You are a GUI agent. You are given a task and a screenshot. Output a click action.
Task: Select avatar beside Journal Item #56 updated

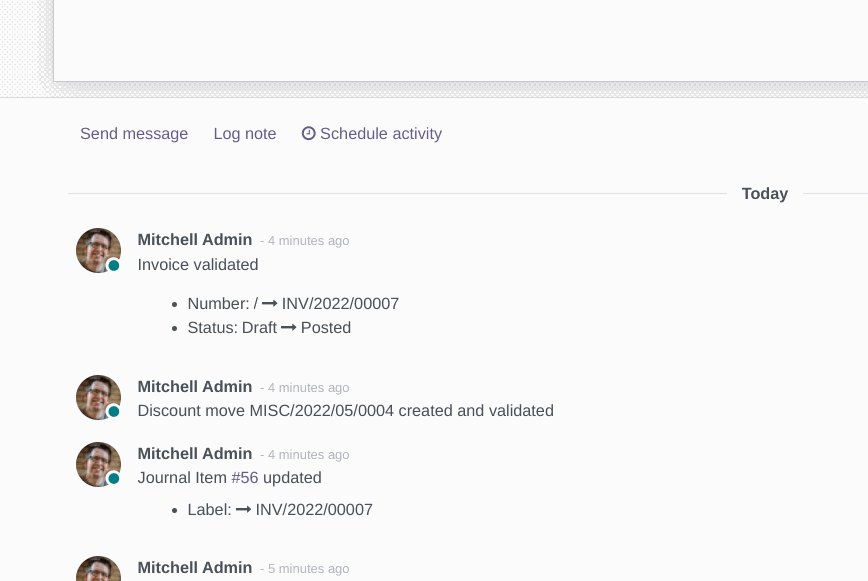(x=99, y=464)
